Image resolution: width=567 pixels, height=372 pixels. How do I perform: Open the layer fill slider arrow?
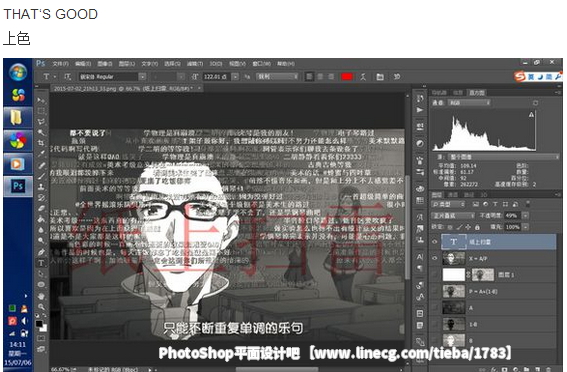click(x=525, y=227)
